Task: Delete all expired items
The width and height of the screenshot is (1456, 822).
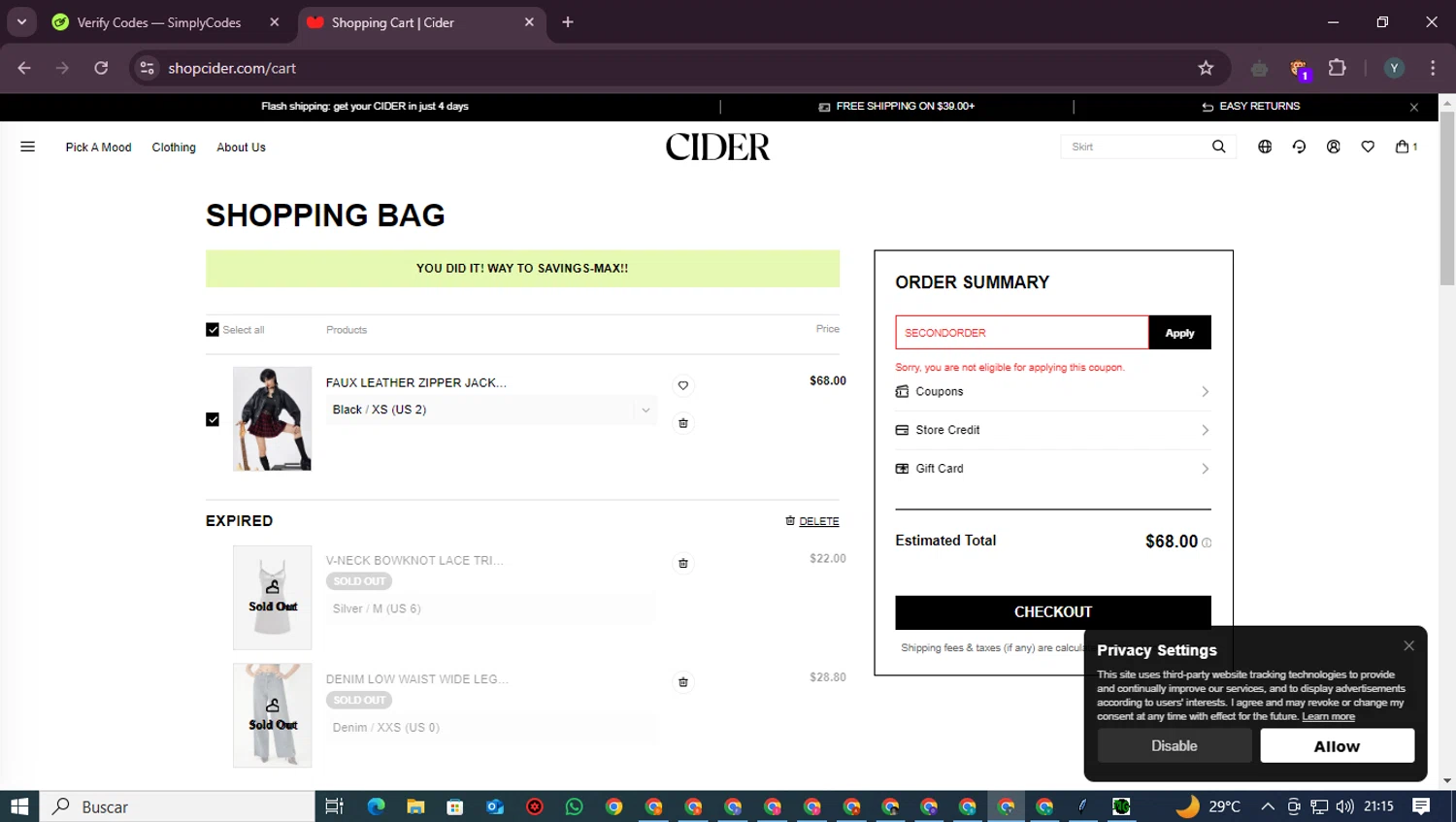Action: click(x=812, y=521)
